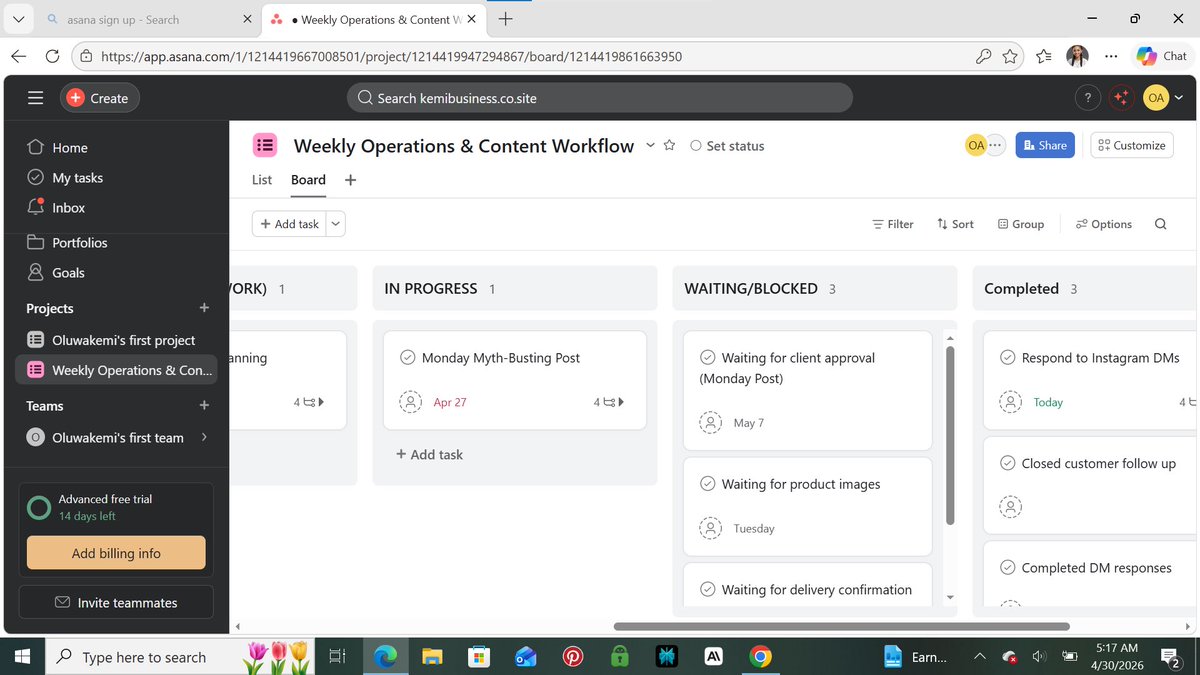The image size is (1200, 675).
Task: Open the Add task dropdown arrow
Action: coord(336,224)
